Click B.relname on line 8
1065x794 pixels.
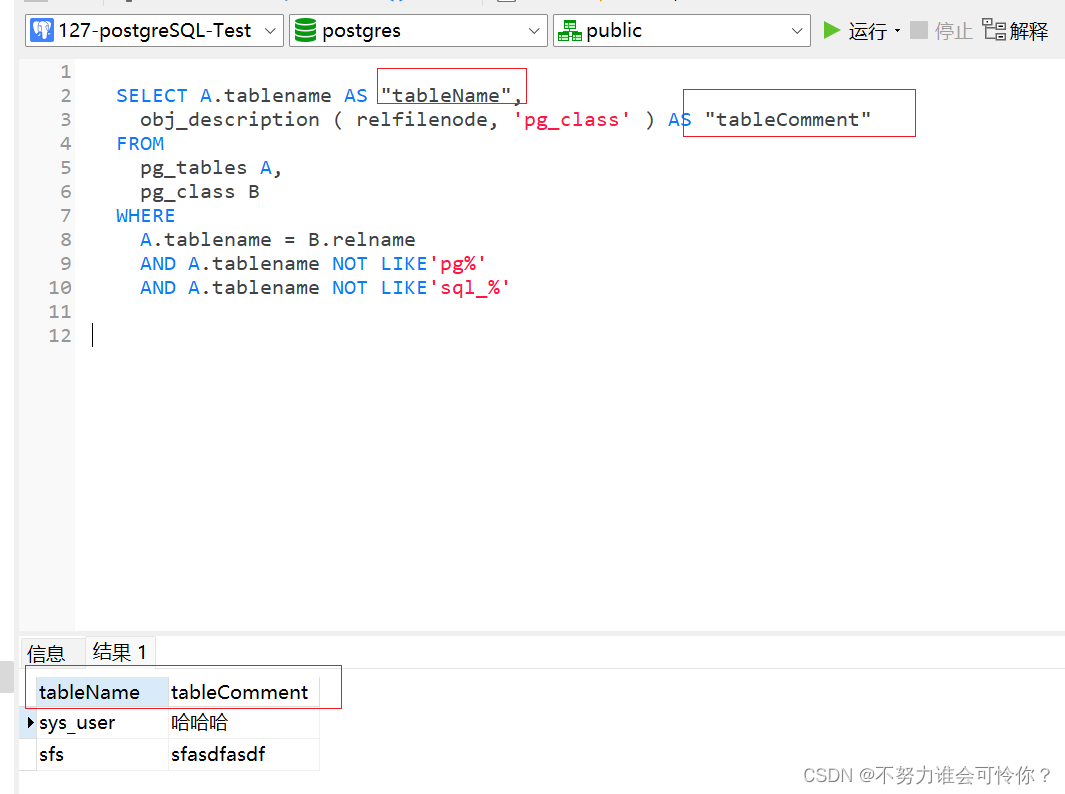click(361, 240)
